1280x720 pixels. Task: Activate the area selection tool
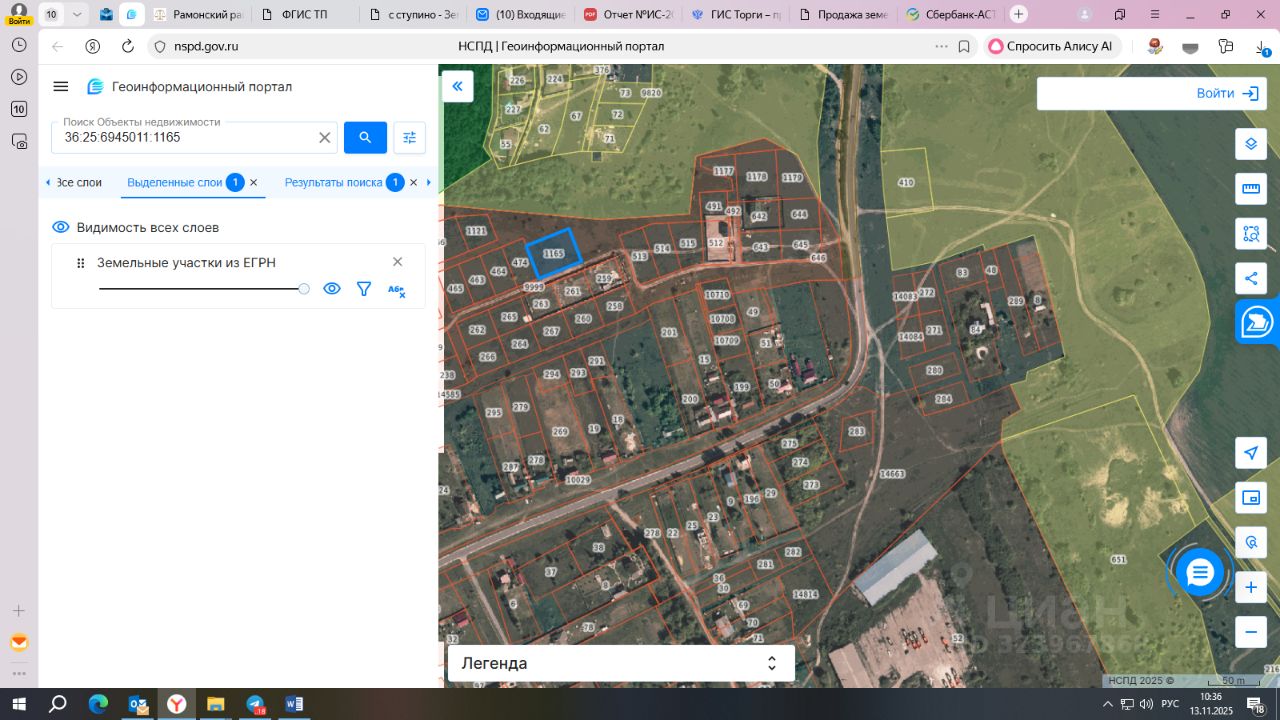tap(1251, 234)
